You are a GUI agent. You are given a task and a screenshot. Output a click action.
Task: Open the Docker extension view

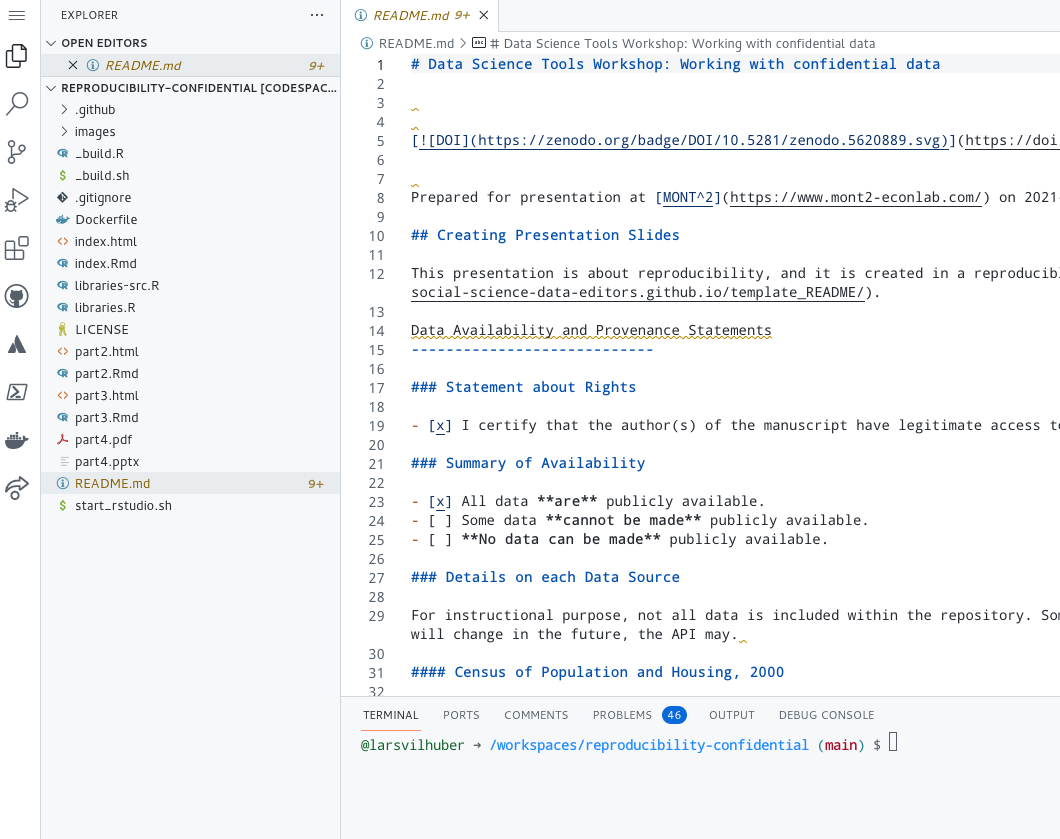(16, 440)
